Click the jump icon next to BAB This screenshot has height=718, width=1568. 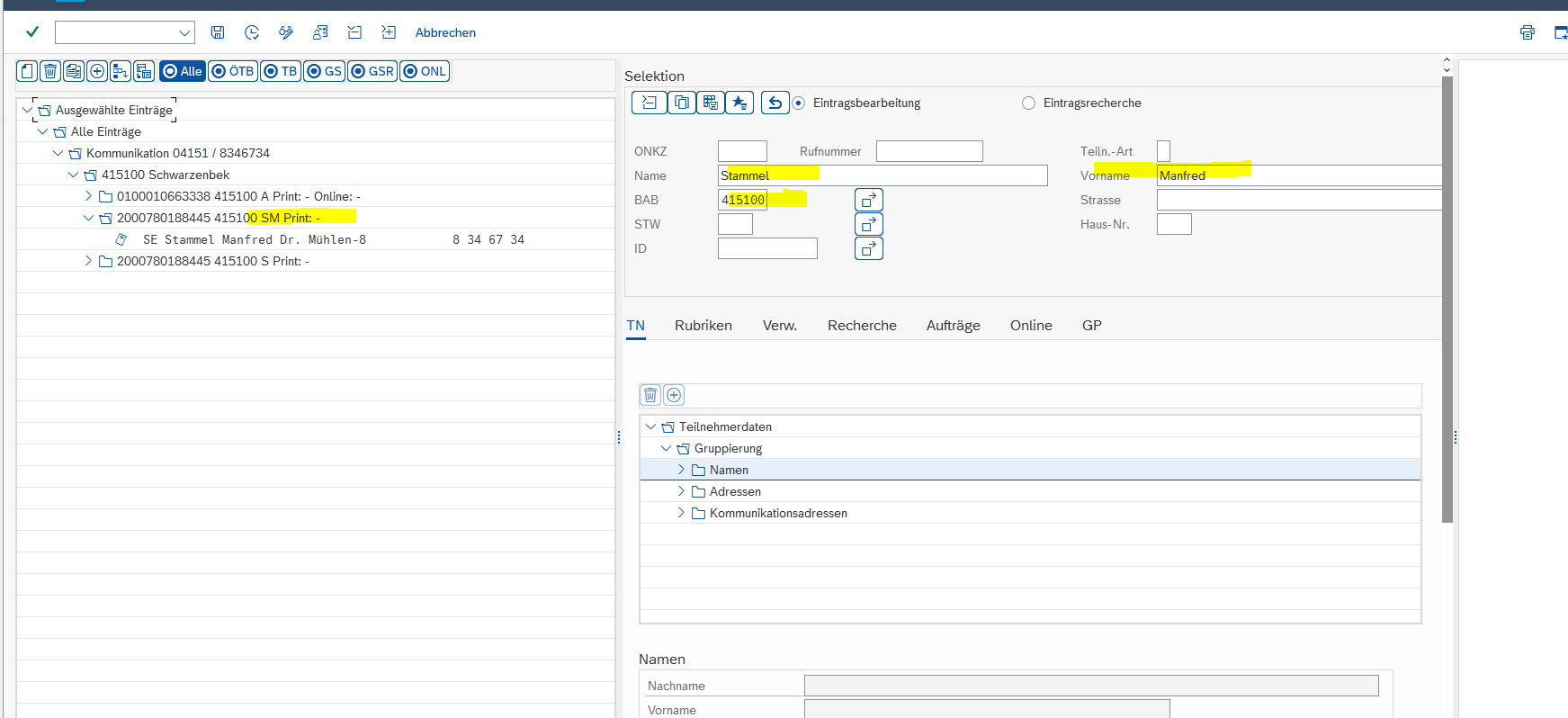click(x=869, y=200)
